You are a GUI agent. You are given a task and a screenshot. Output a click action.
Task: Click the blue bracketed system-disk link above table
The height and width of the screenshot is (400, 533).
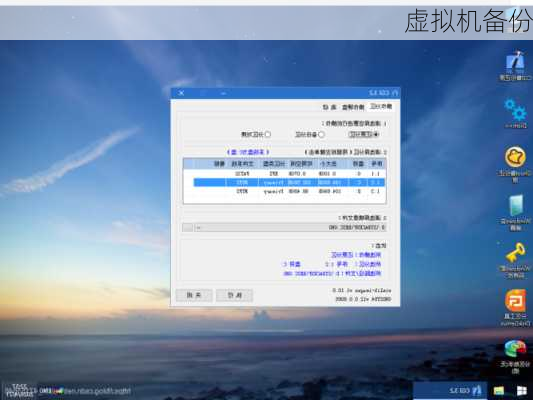point(248,152)
